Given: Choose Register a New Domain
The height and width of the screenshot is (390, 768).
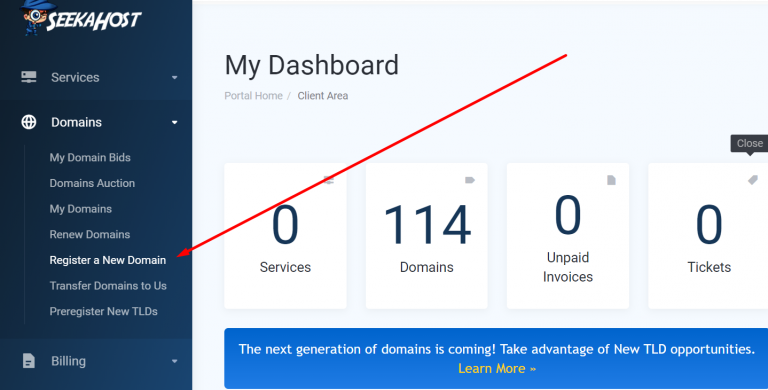Looking at the screenshot, I should point(108,260).
